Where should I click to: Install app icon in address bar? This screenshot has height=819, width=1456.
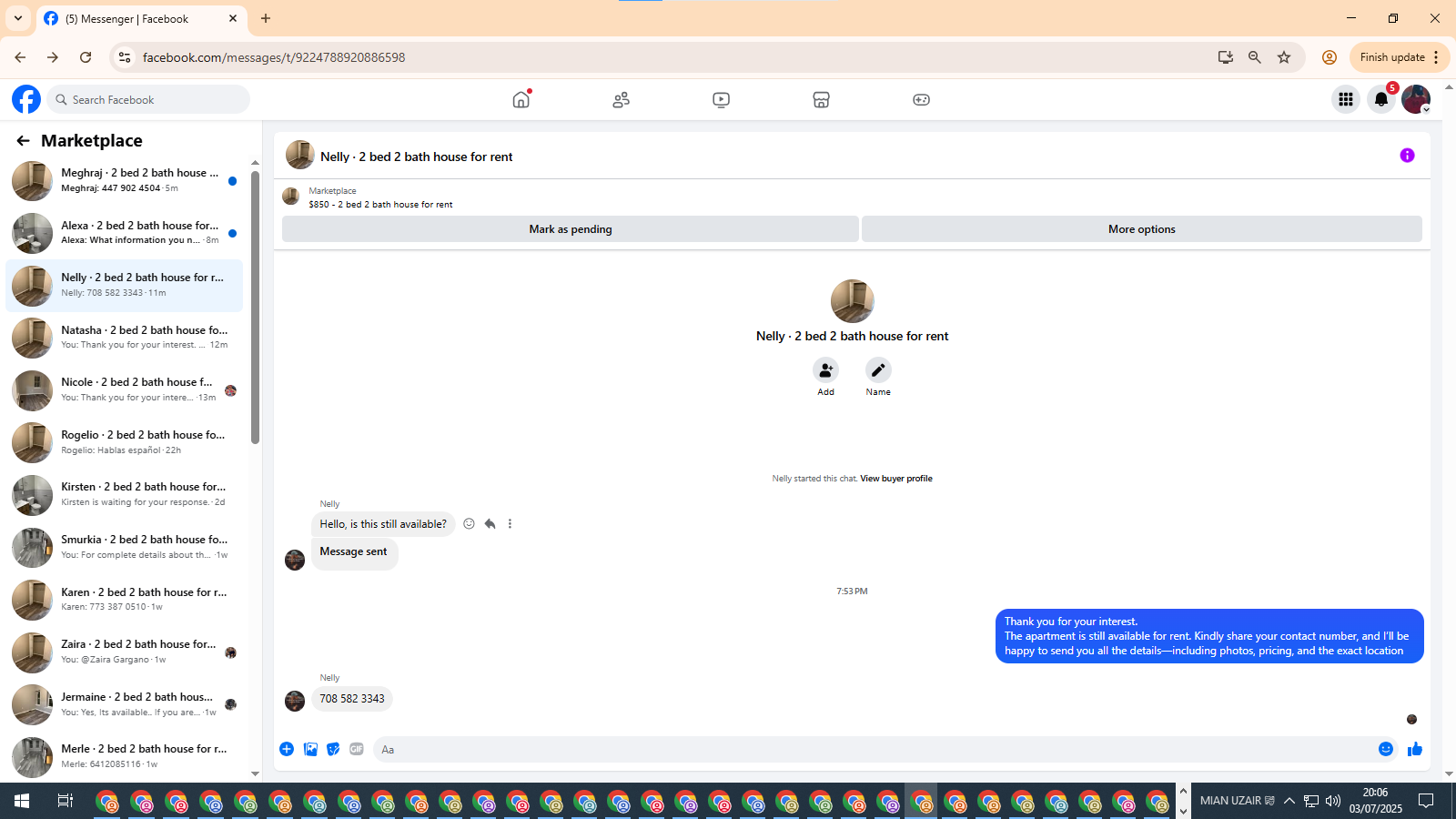tap(1225, 57)
